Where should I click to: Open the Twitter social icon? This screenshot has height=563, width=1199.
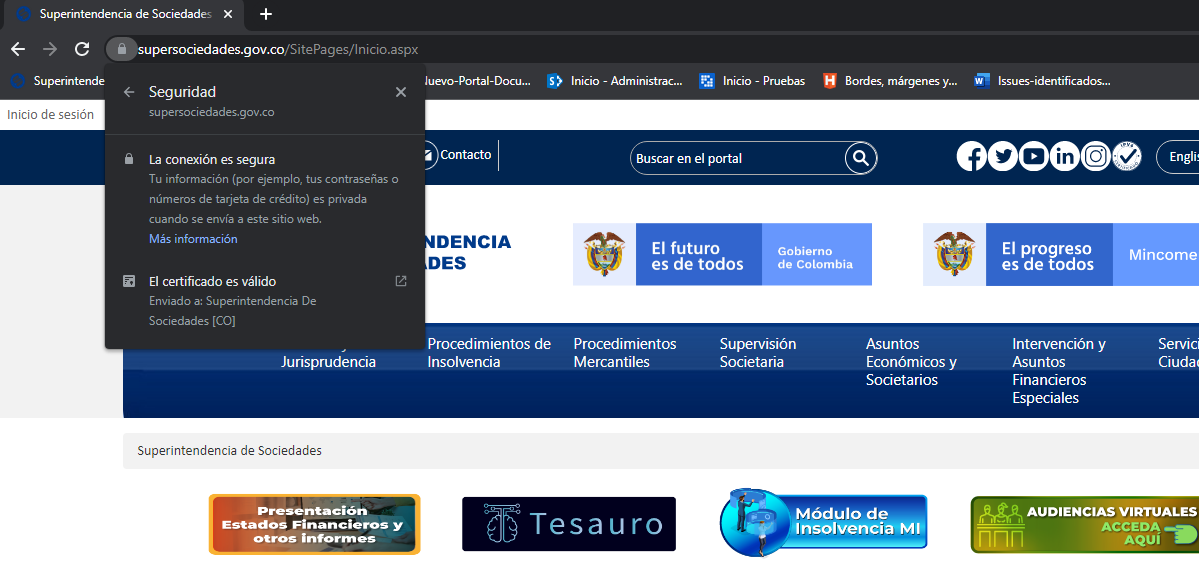pyautogui.click(x=1002, y=157)
